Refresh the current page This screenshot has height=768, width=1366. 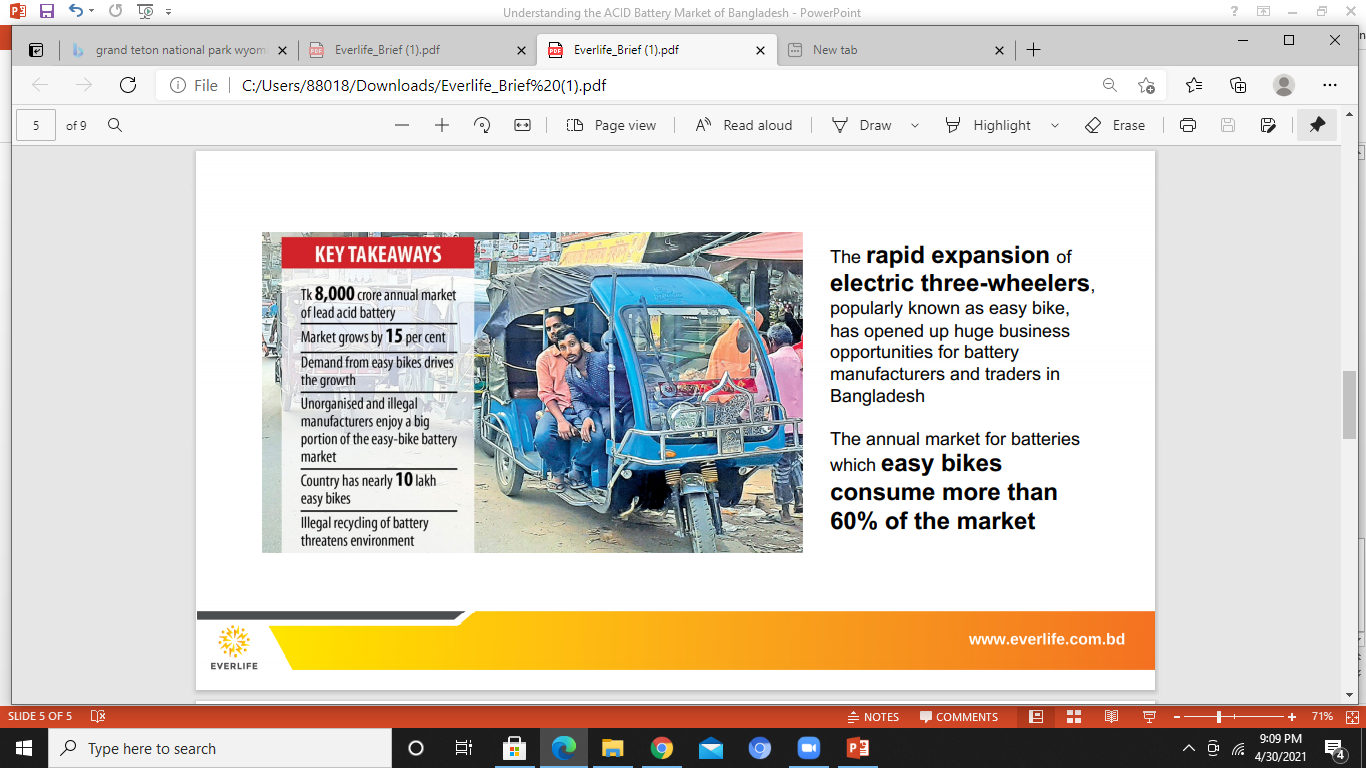coord(128,85)
